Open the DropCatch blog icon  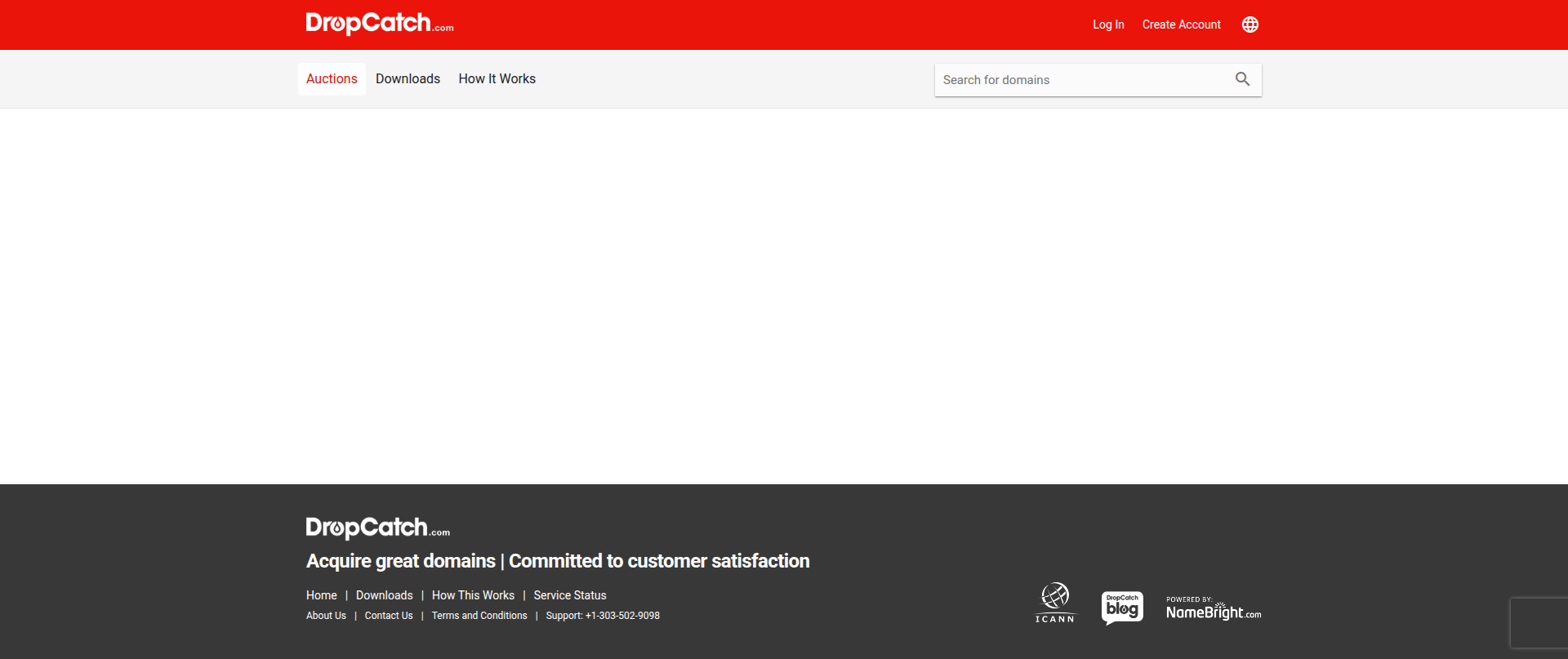pyautogui.click(x=1122, y=608)
